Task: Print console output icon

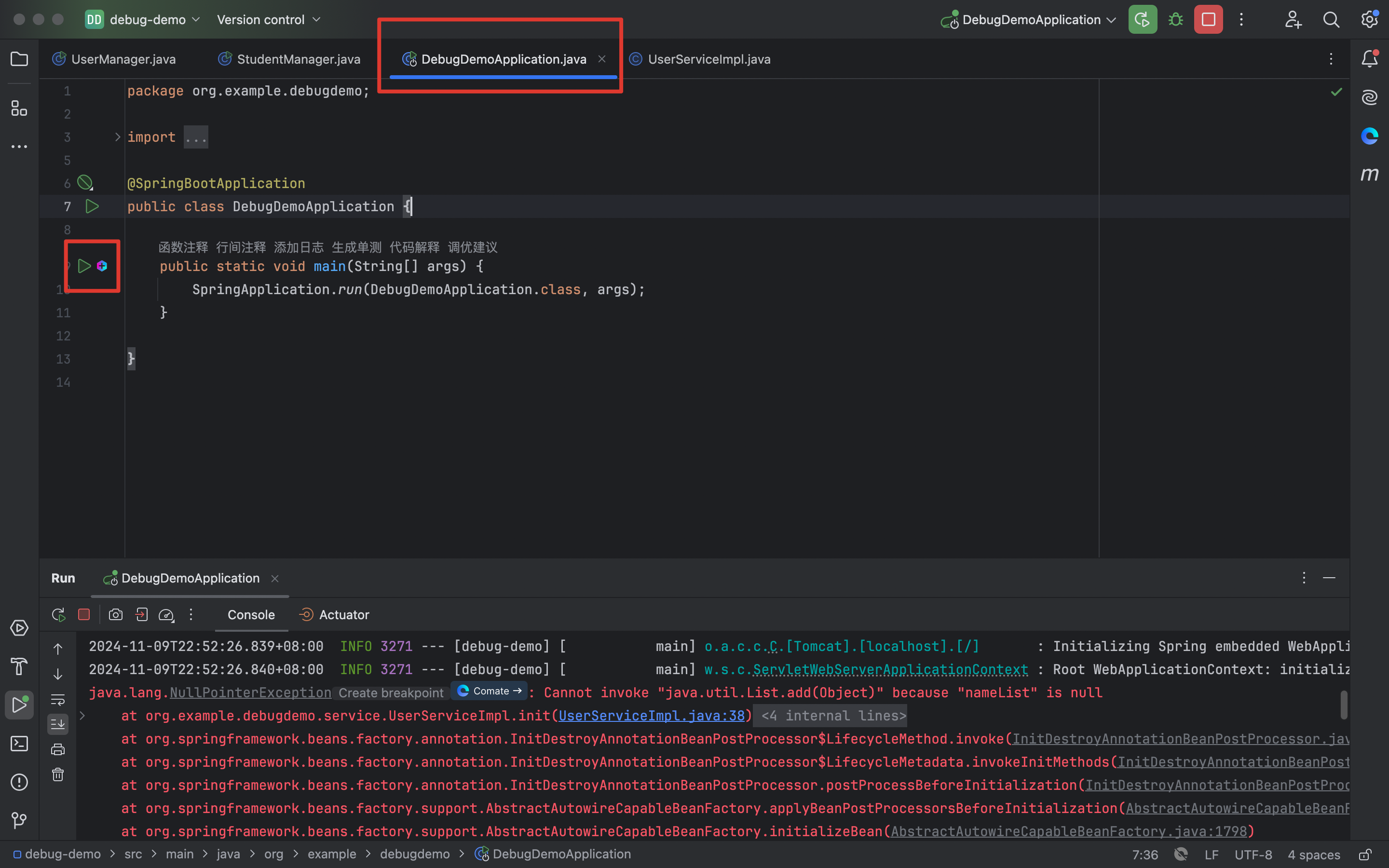Action: 58,749
